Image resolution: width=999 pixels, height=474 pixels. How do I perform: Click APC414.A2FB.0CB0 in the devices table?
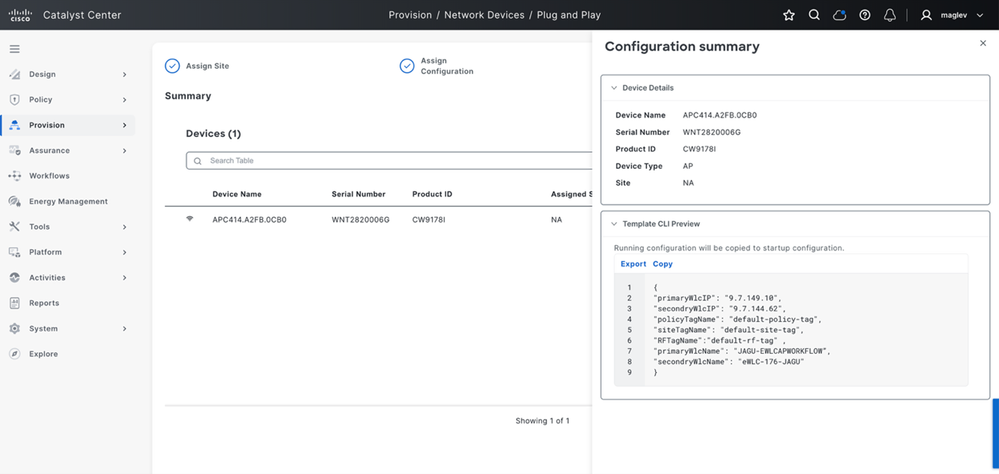coord(249,220)
